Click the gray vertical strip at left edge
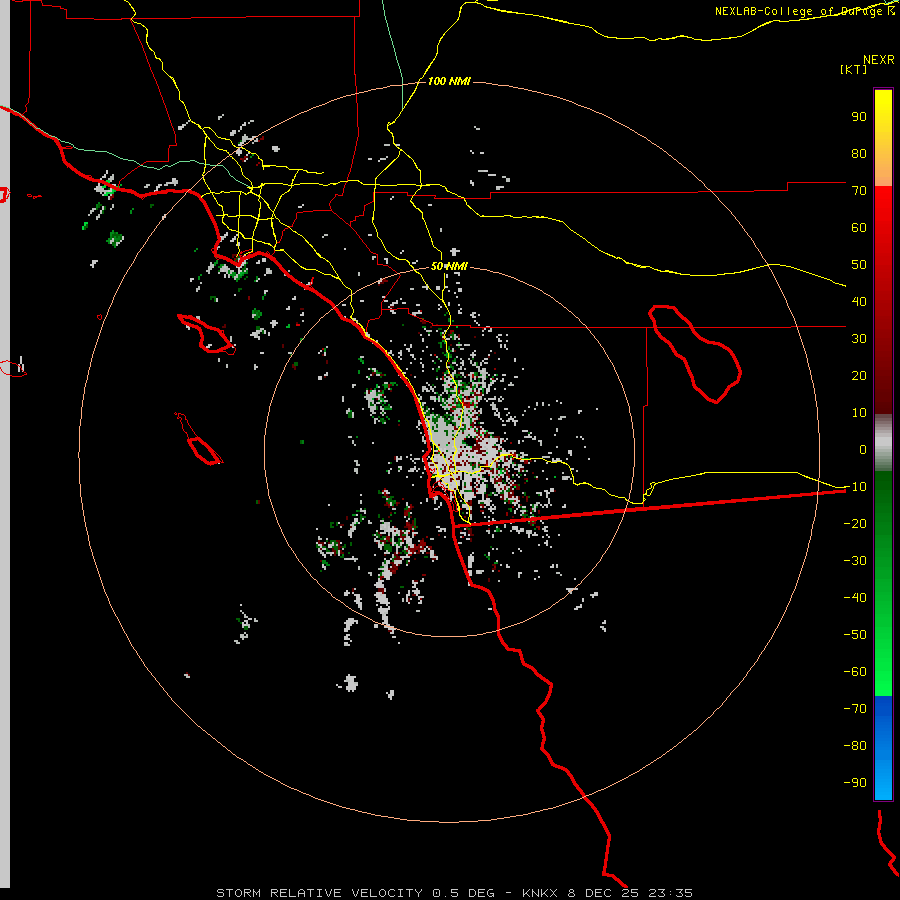 (x=5, y=444)
